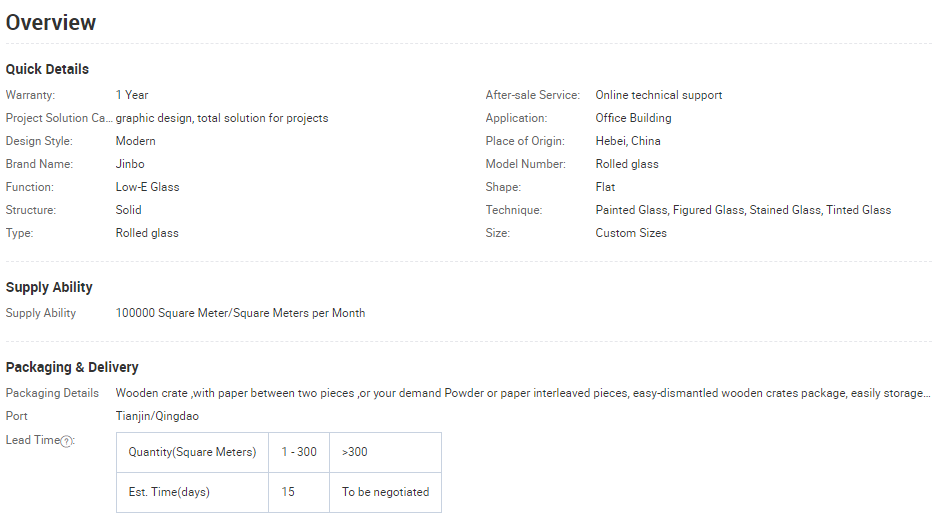Click the 100000 Square Meter supply value
The width and height of the screenshot is (946, 524).
pos(240,313)
